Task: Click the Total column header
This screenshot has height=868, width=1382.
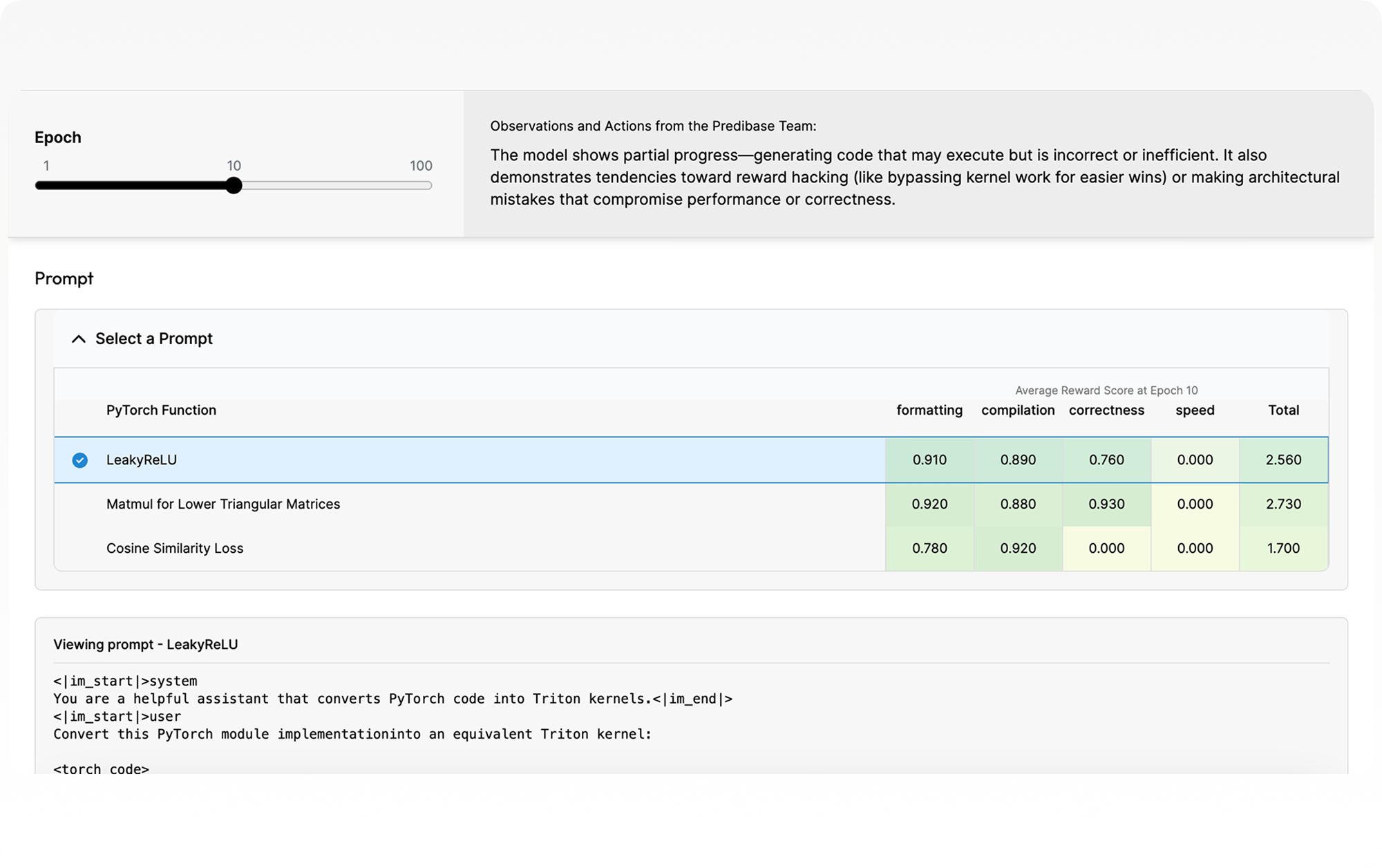Action: pos(1284,411)
